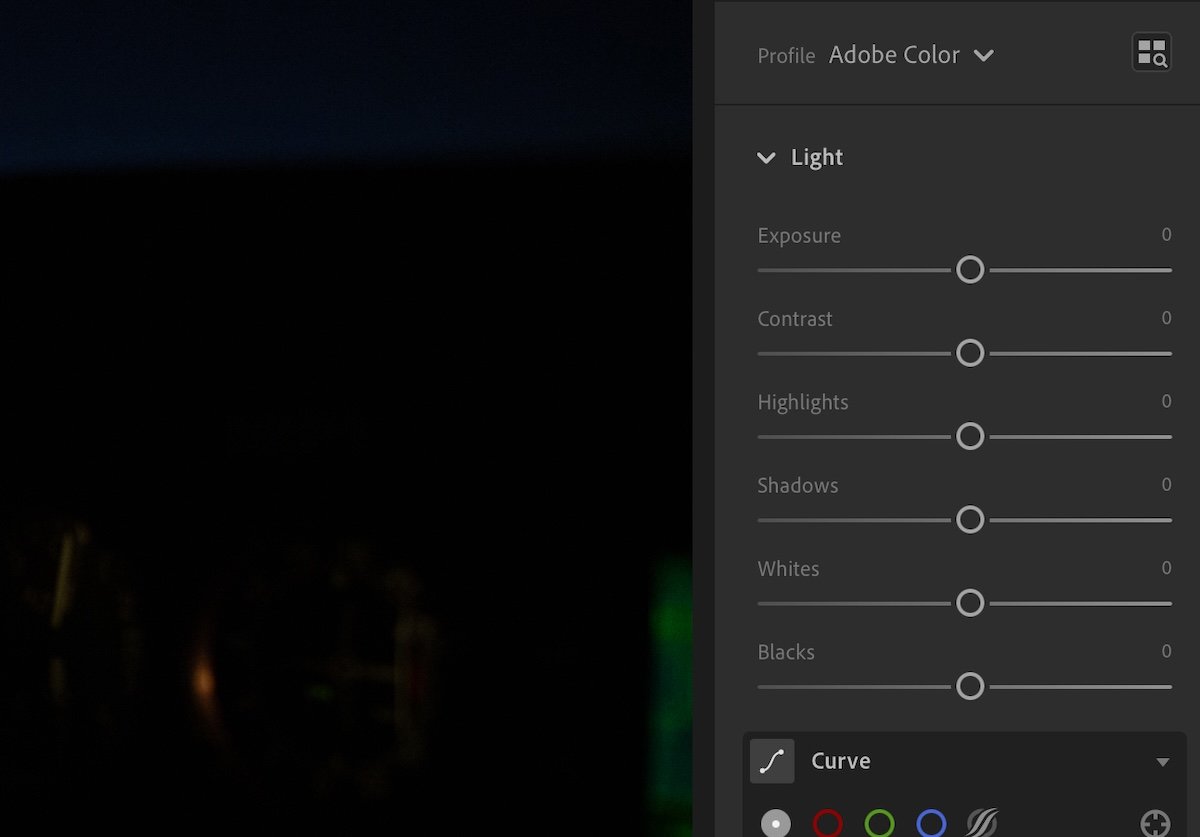This screenshot has height=837, width=1200.
Task: Select the blue curve channel
Action: 932,822
